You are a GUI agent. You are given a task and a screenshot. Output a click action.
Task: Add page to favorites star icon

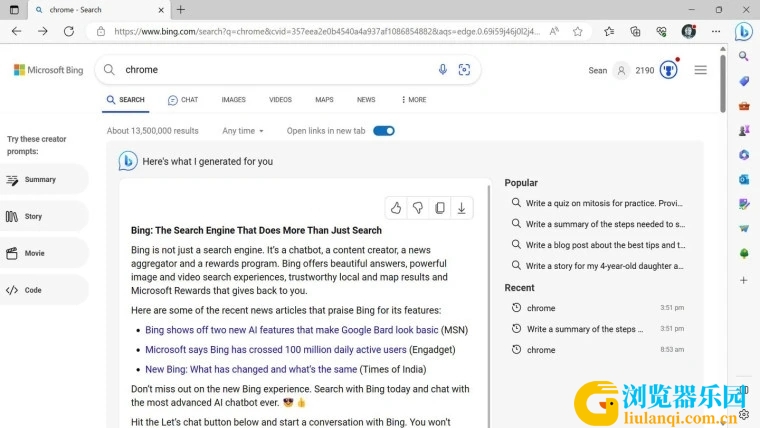[577, 32]
